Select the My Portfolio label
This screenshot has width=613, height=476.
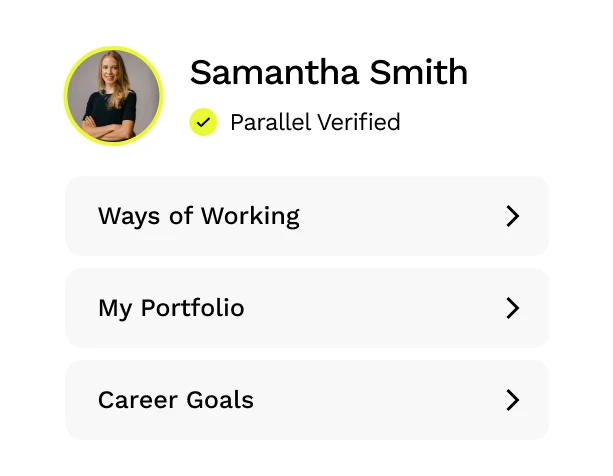coord(171,309)
